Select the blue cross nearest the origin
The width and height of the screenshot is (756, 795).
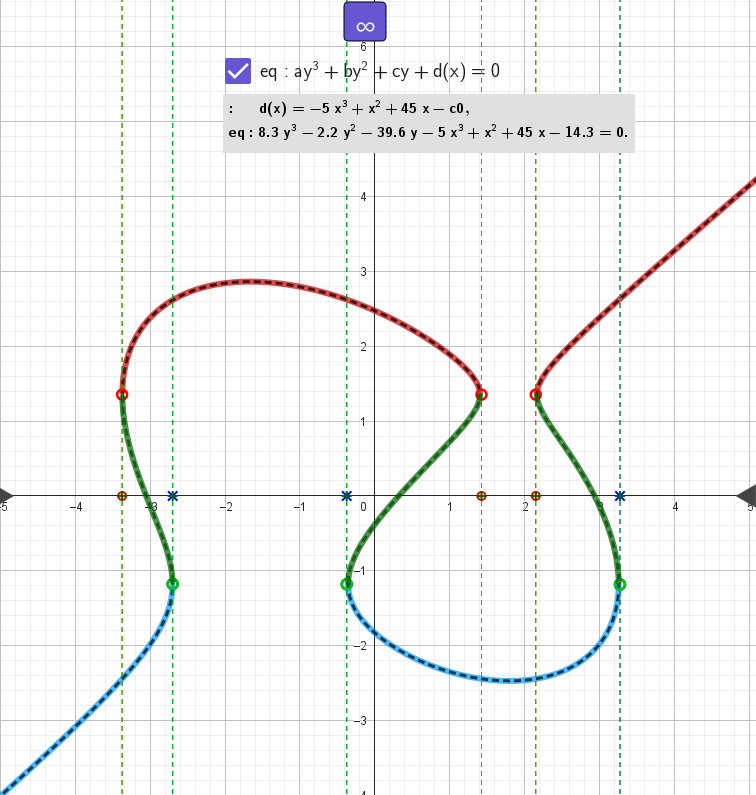pos(347,496)
